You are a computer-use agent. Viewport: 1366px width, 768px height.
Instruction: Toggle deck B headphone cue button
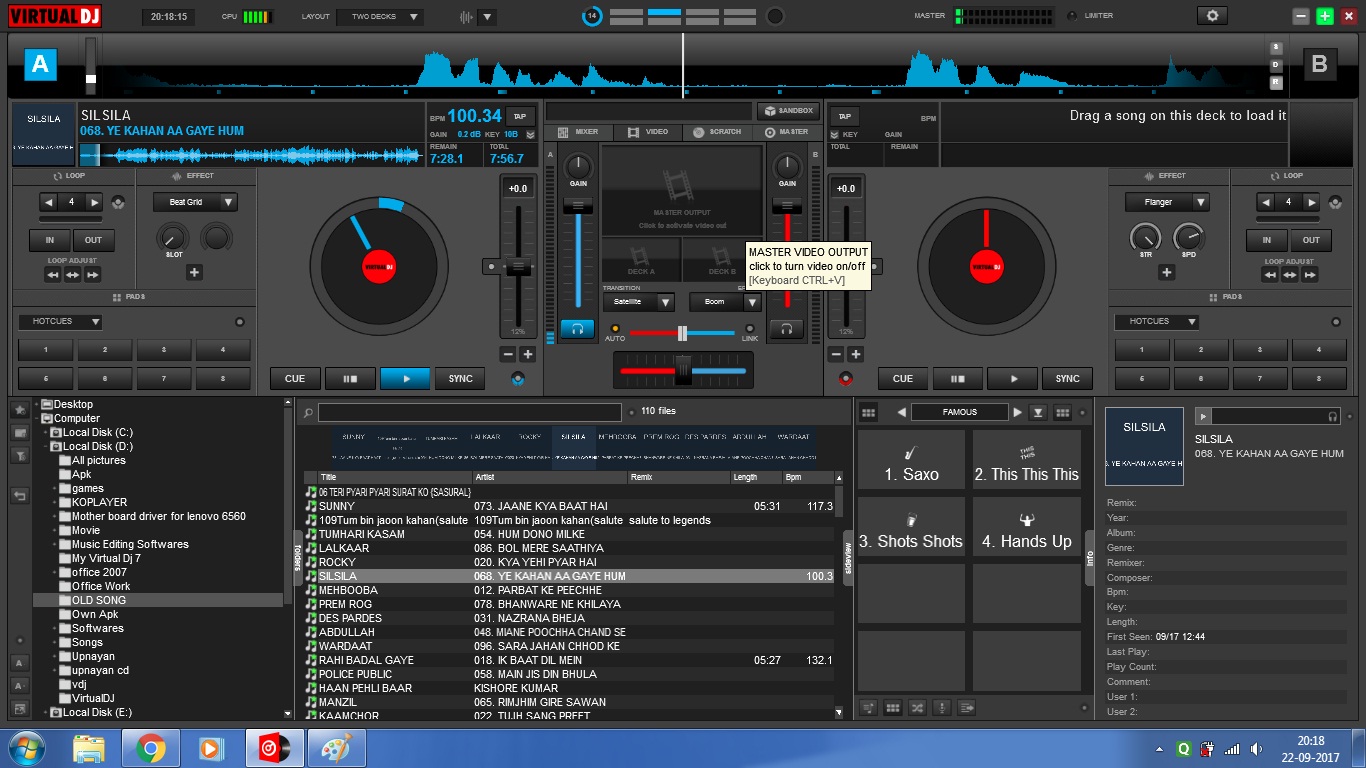click(787, 328)
